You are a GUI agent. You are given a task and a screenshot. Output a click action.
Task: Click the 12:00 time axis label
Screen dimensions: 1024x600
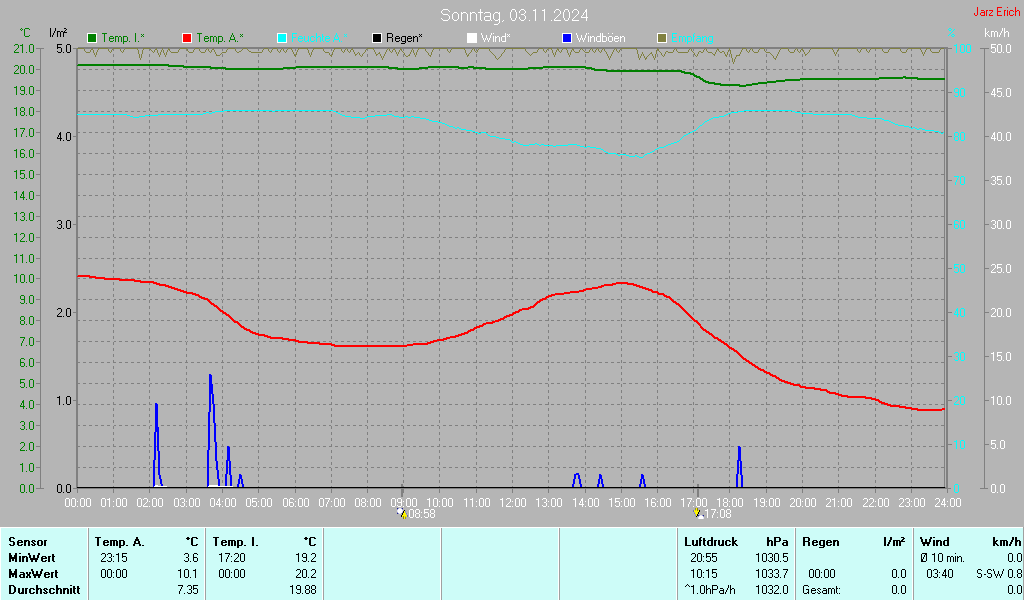[512, 502]
